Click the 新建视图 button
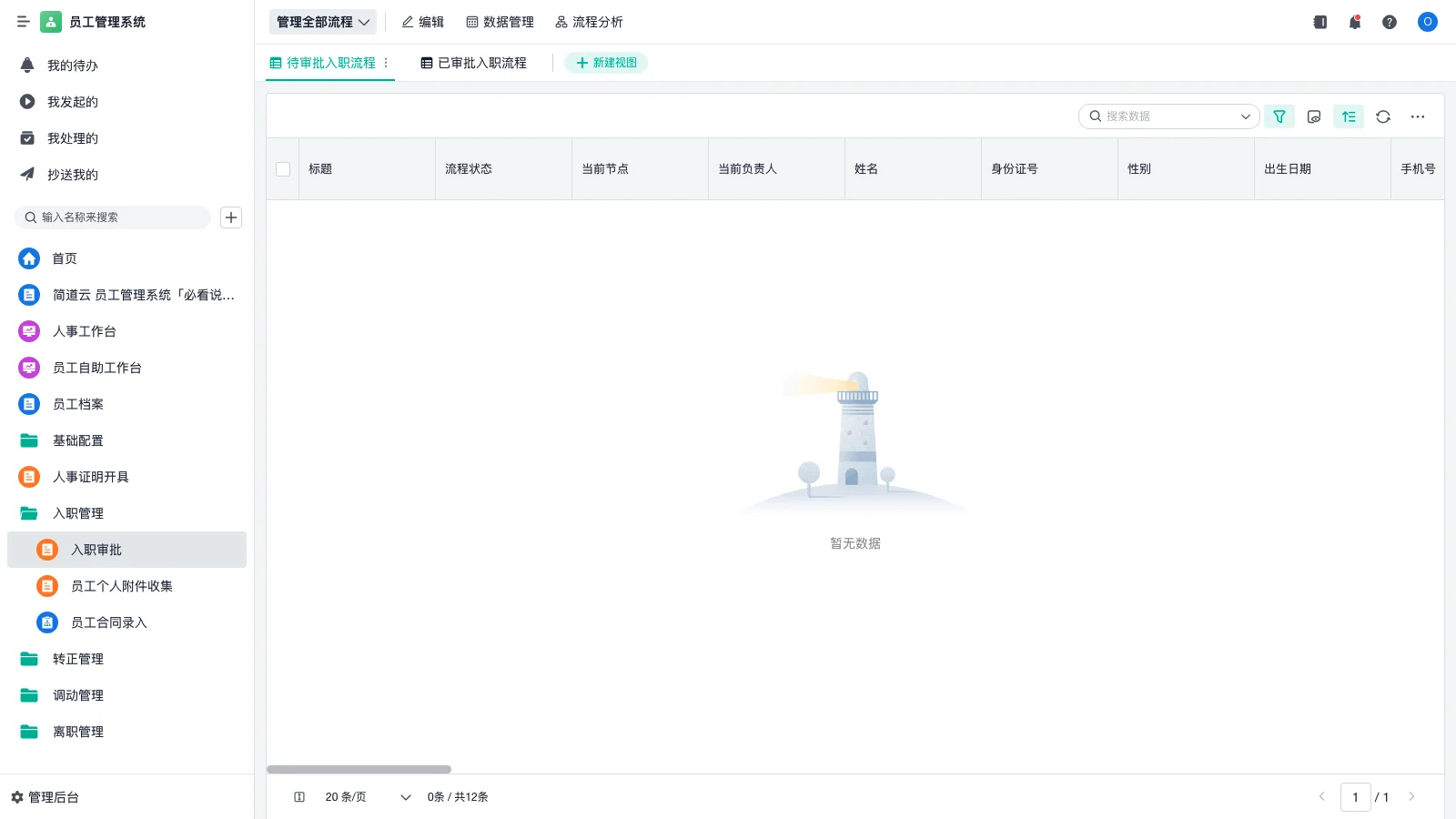This screenshot has width=1456, height=819. tap(606, 63)
